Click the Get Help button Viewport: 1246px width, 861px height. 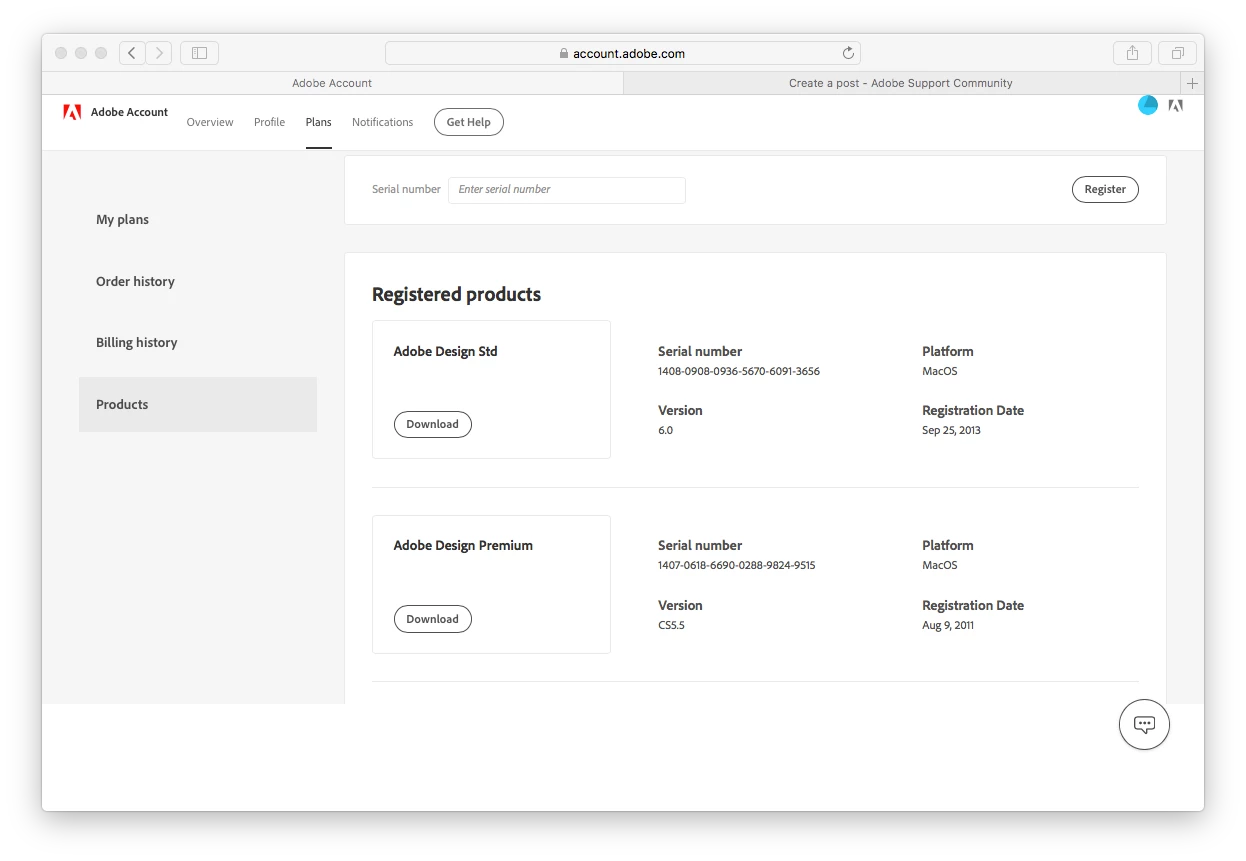(x=468, y=122)
